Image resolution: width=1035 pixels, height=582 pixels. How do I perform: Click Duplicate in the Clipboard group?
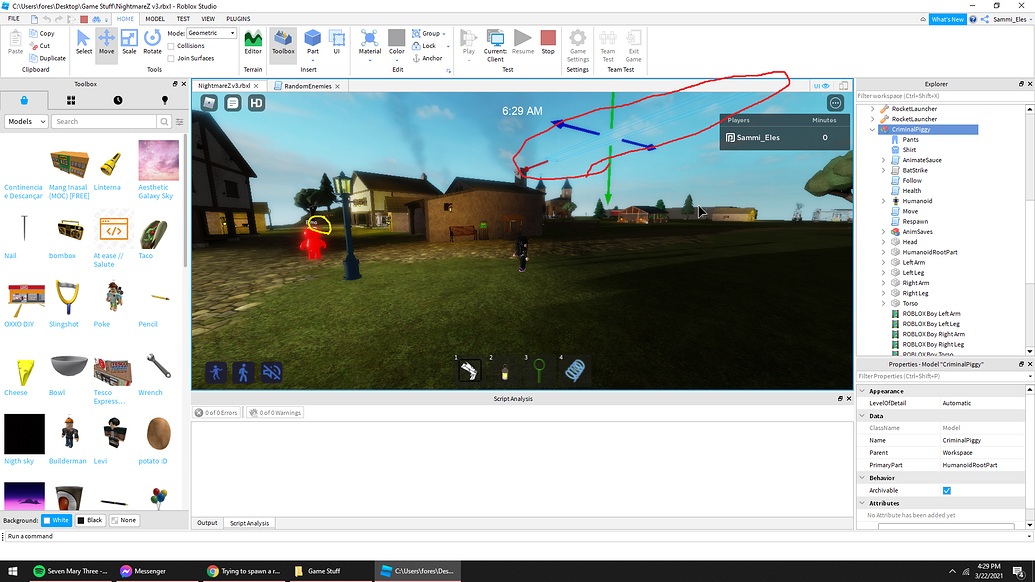48,58
